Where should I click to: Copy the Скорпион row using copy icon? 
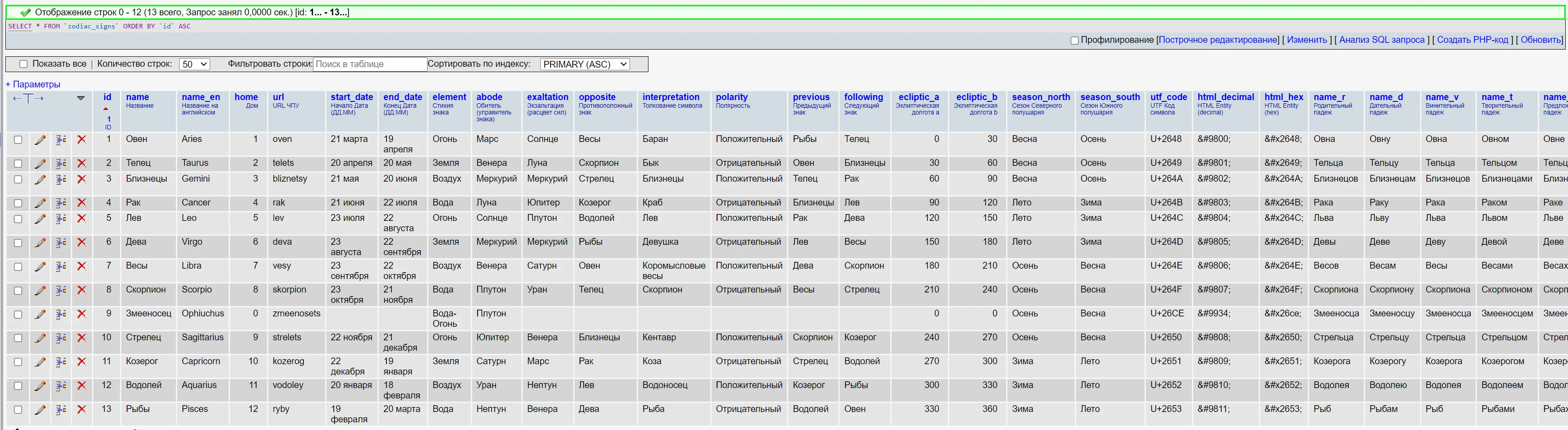coord(61,291)
